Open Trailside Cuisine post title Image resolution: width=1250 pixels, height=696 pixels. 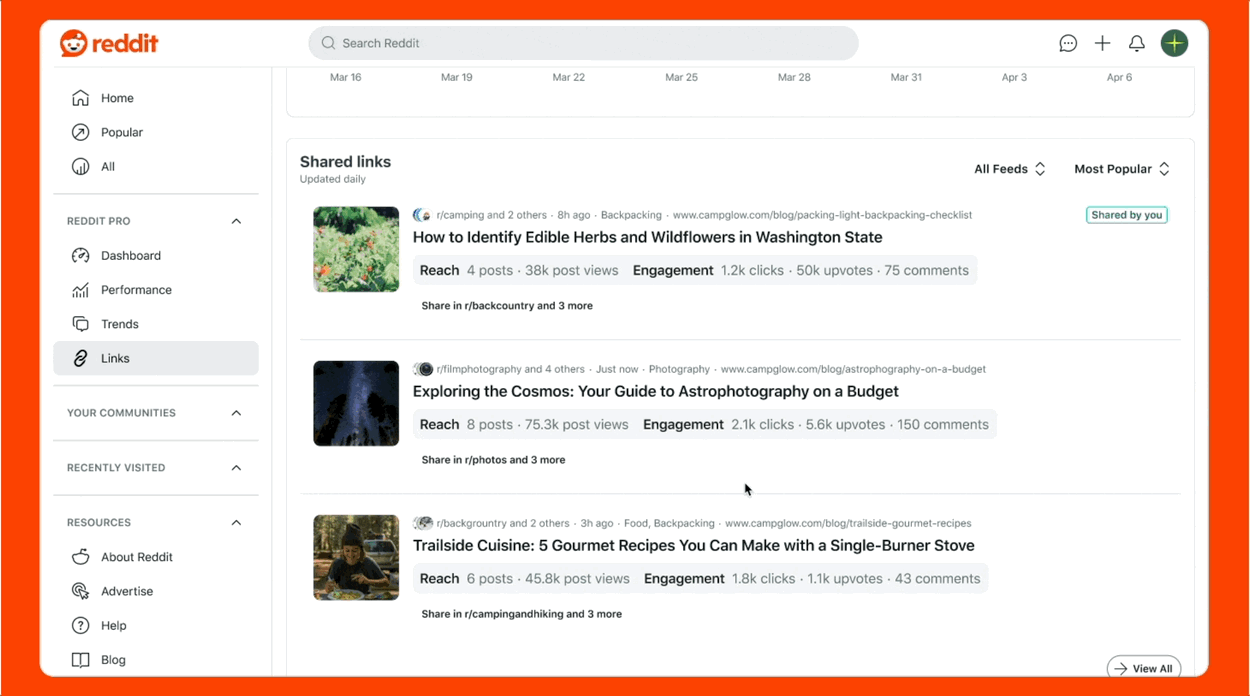[693, 545]
